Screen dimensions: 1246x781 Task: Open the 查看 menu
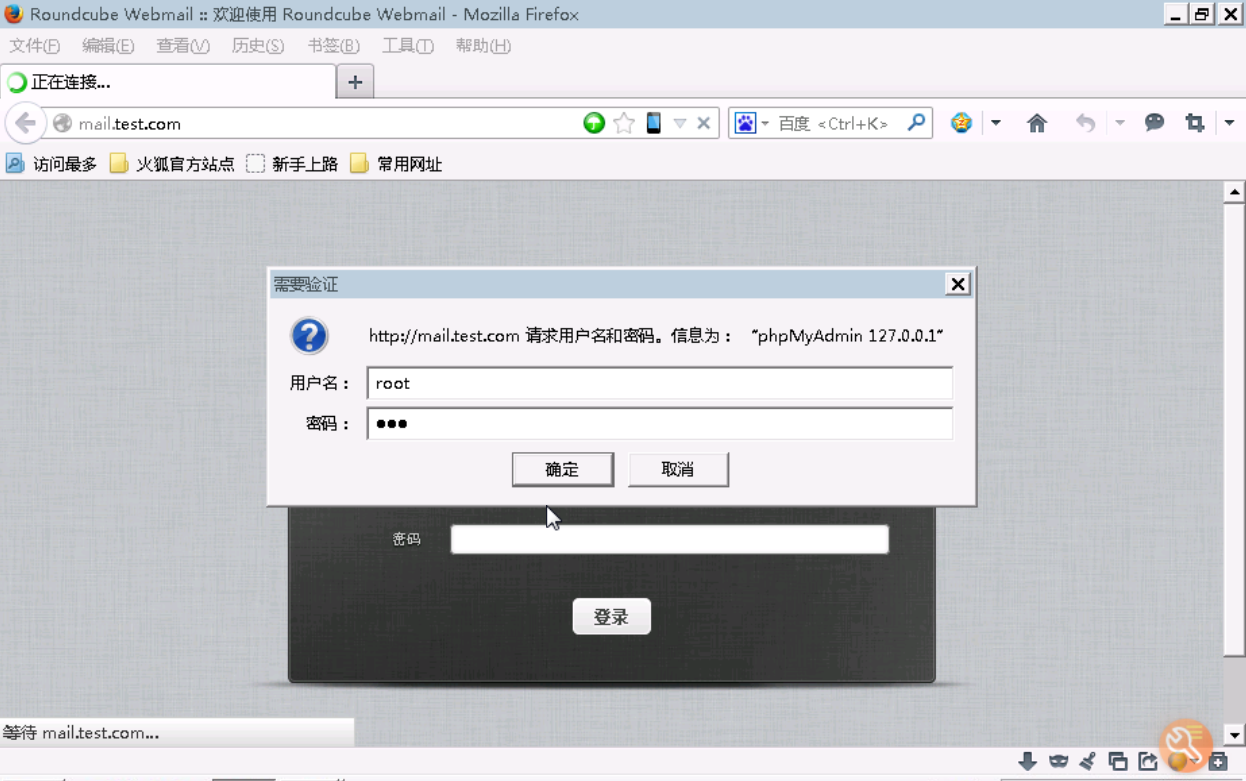point(183,46)
